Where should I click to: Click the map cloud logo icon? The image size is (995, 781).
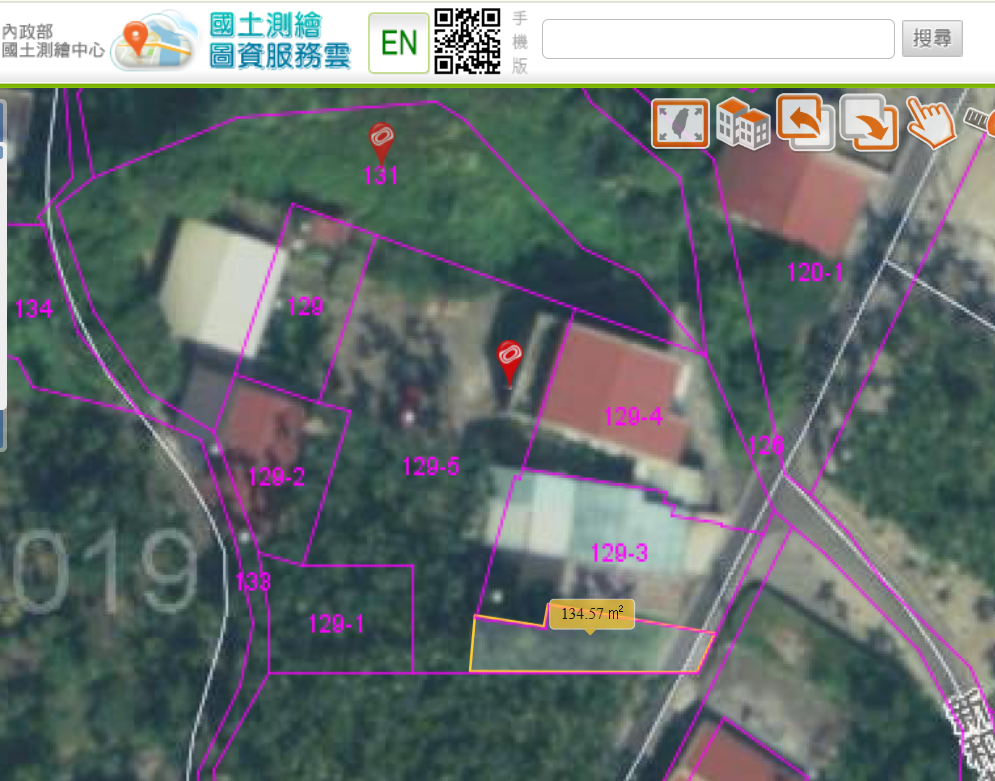pyautogui.click(x=154, y=41)
